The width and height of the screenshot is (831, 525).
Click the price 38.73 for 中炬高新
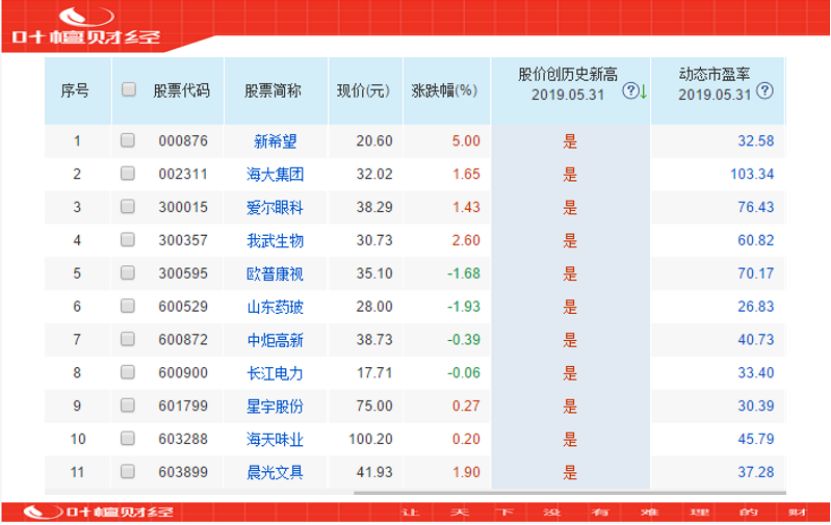374,340
